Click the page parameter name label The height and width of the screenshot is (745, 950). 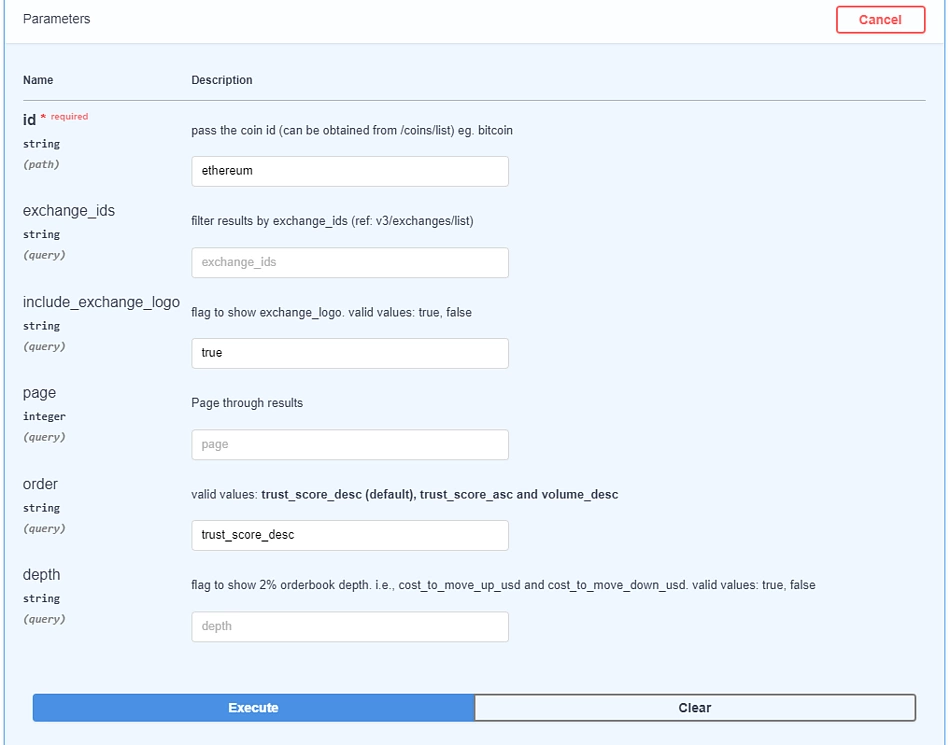coord(39,393)
